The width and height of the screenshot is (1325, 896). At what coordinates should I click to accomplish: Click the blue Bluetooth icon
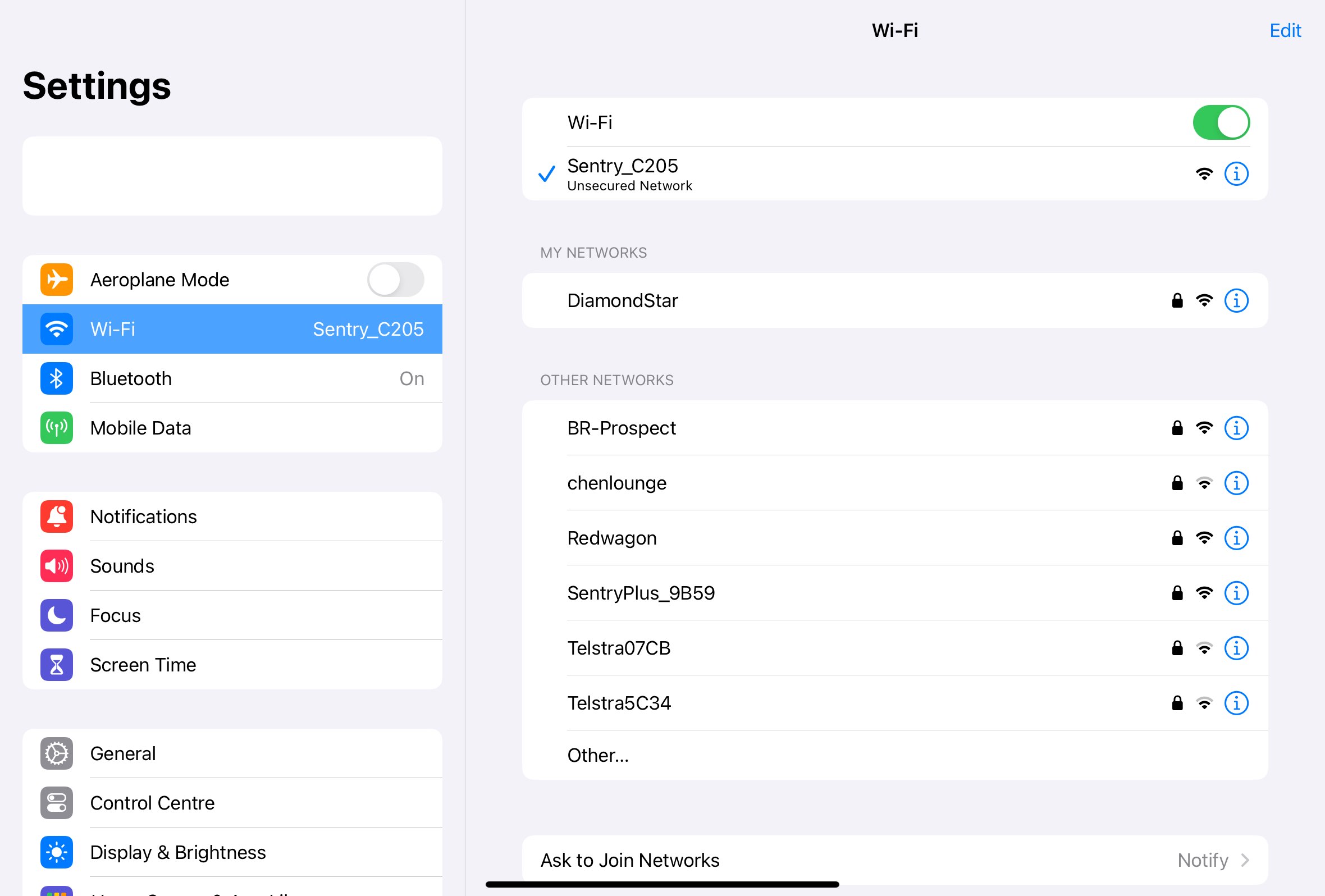57,378
